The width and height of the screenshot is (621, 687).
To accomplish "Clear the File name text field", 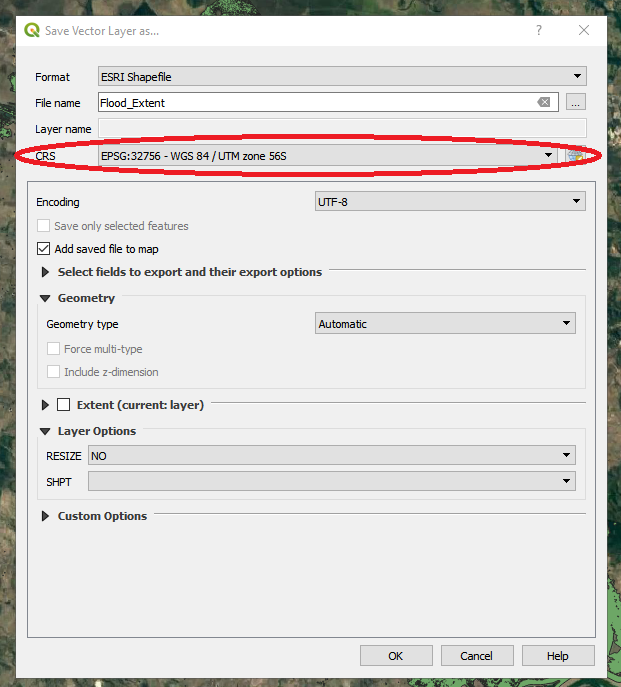I will point(544,102).
